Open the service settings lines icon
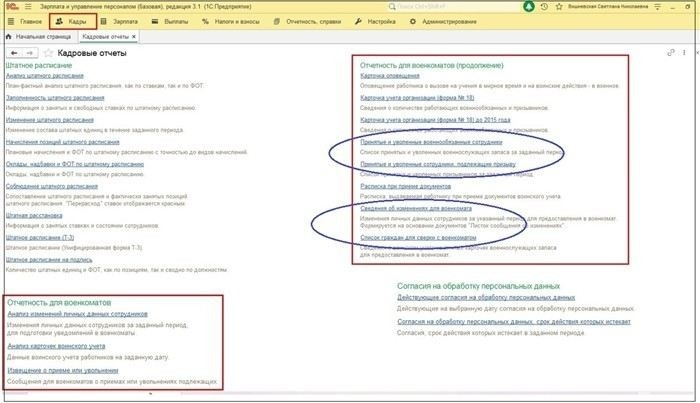 pos(658,7)
